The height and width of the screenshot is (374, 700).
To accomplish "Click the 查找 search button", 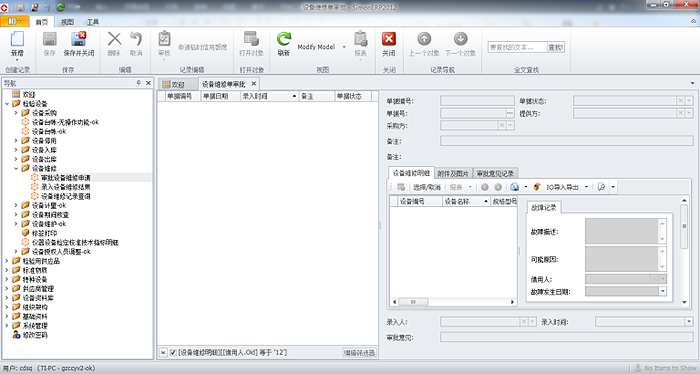I will [555, 47].
